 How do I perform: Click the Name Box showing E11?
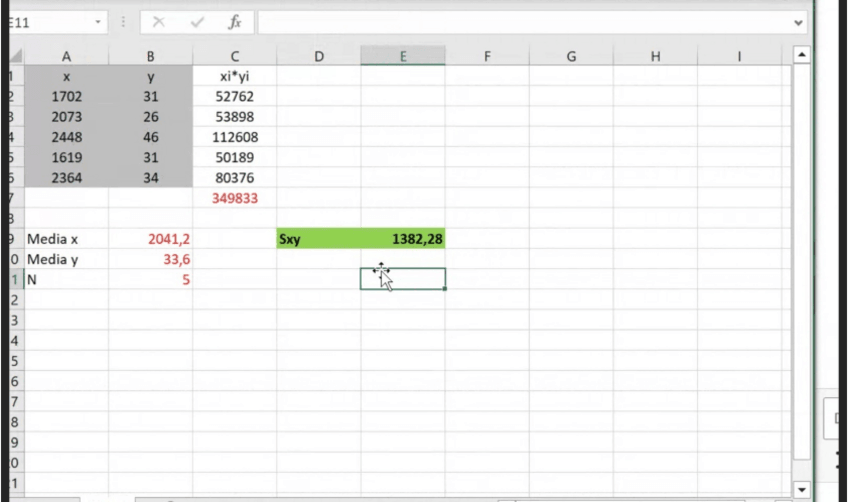[50, 22]
